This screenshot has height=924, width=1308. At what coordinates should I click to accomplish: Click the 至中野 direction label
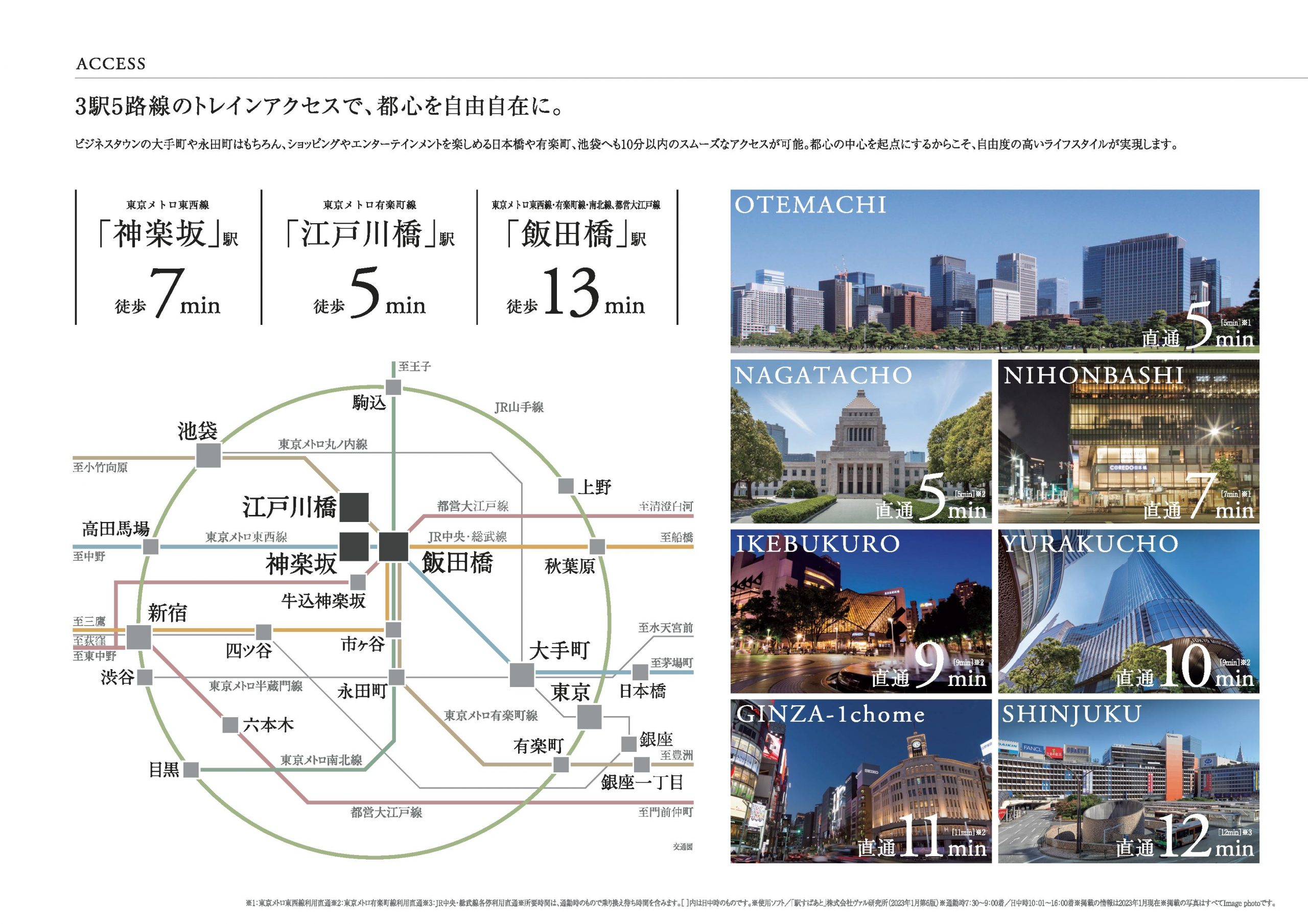[x=89, y=556]
